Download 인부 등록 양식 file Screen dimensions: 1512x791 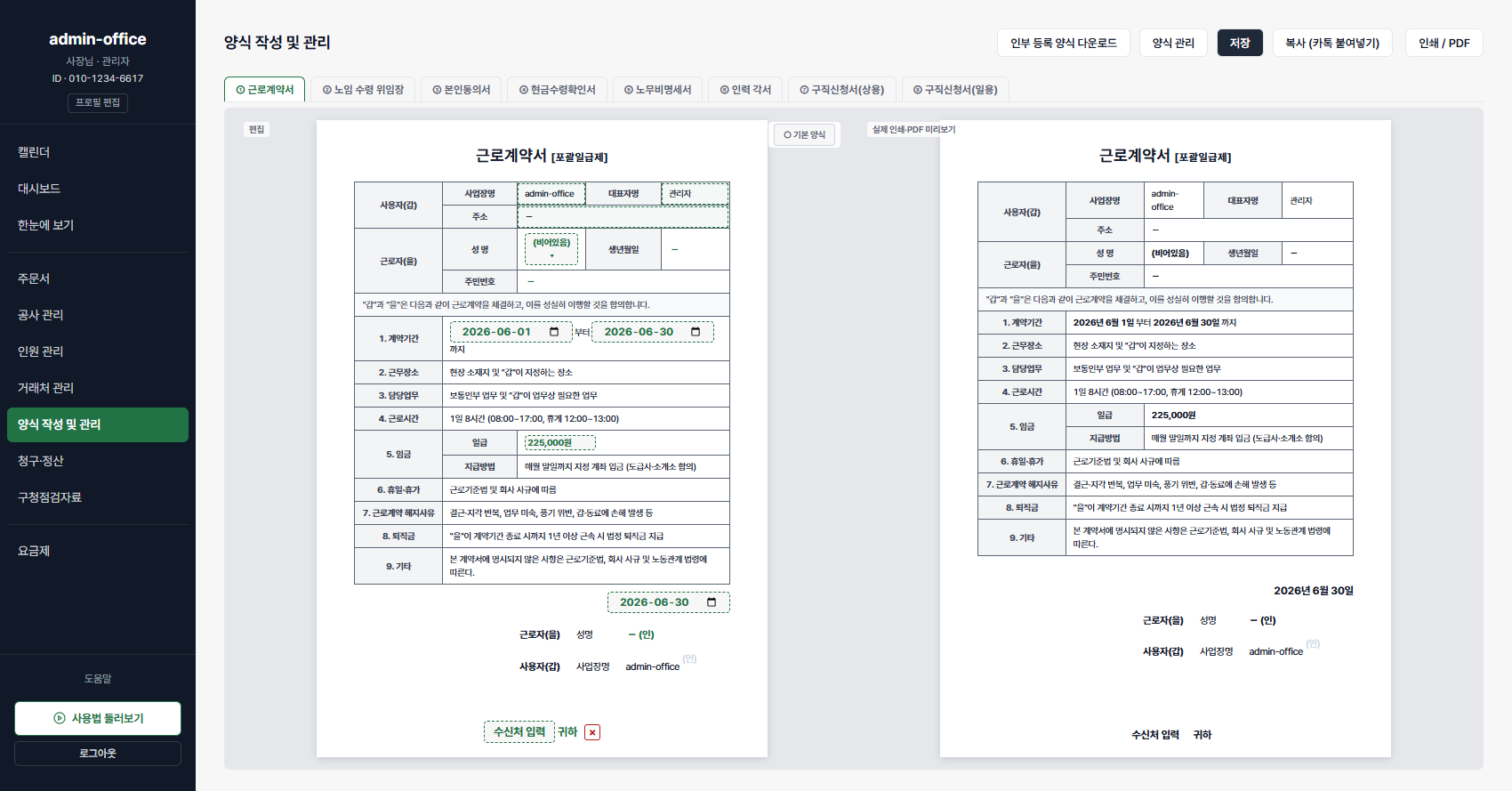click(1064, 43)
